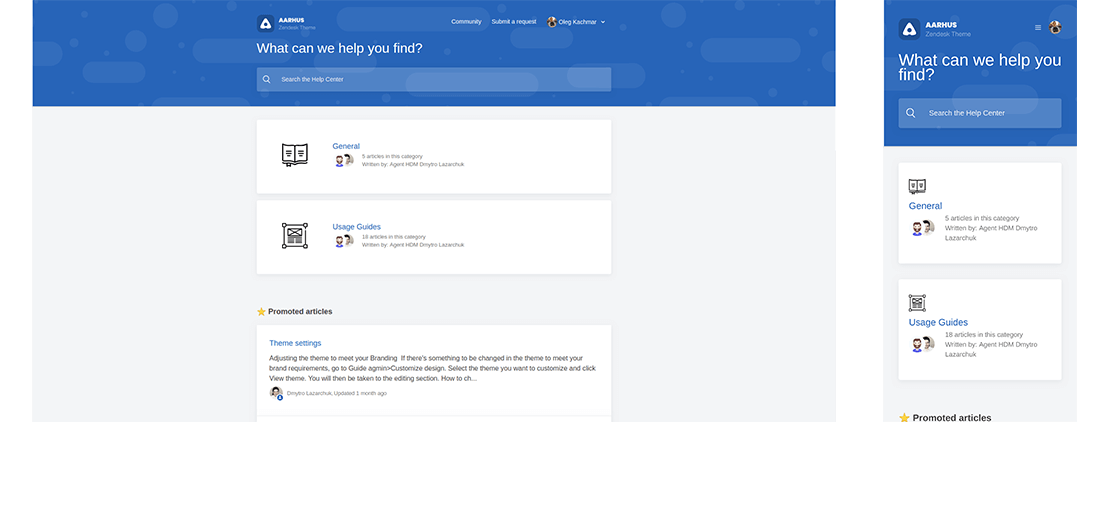Click the layout icon on the mobile Usage Guides card
Viewport: 1110px width, 508px height.
(917, 303)
